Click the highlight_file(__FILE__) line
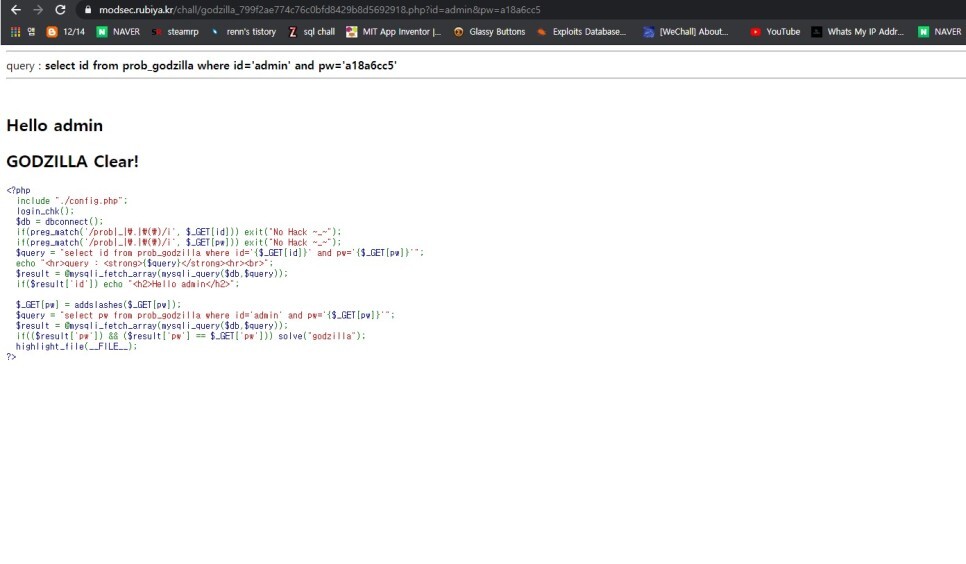This screenshot has height=564, width=966. click(76, 347)
